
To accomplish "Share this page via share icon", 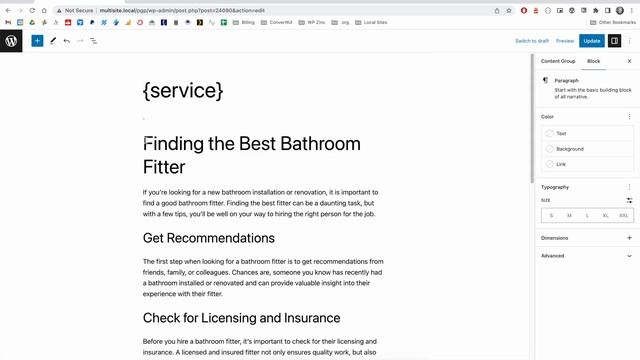I will pos(497,11).
